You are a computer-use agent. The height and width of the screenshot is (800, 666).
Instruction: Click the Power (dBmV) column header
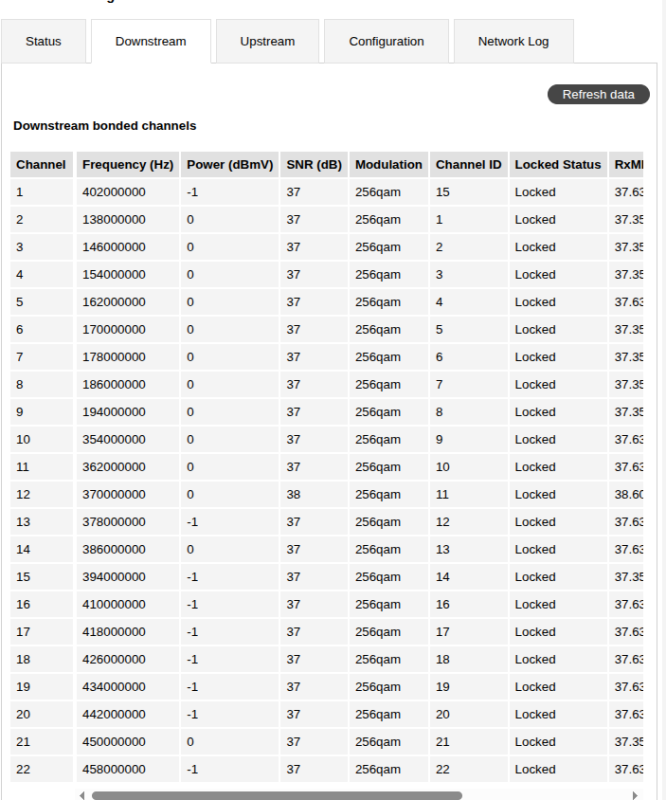[230, 164]
